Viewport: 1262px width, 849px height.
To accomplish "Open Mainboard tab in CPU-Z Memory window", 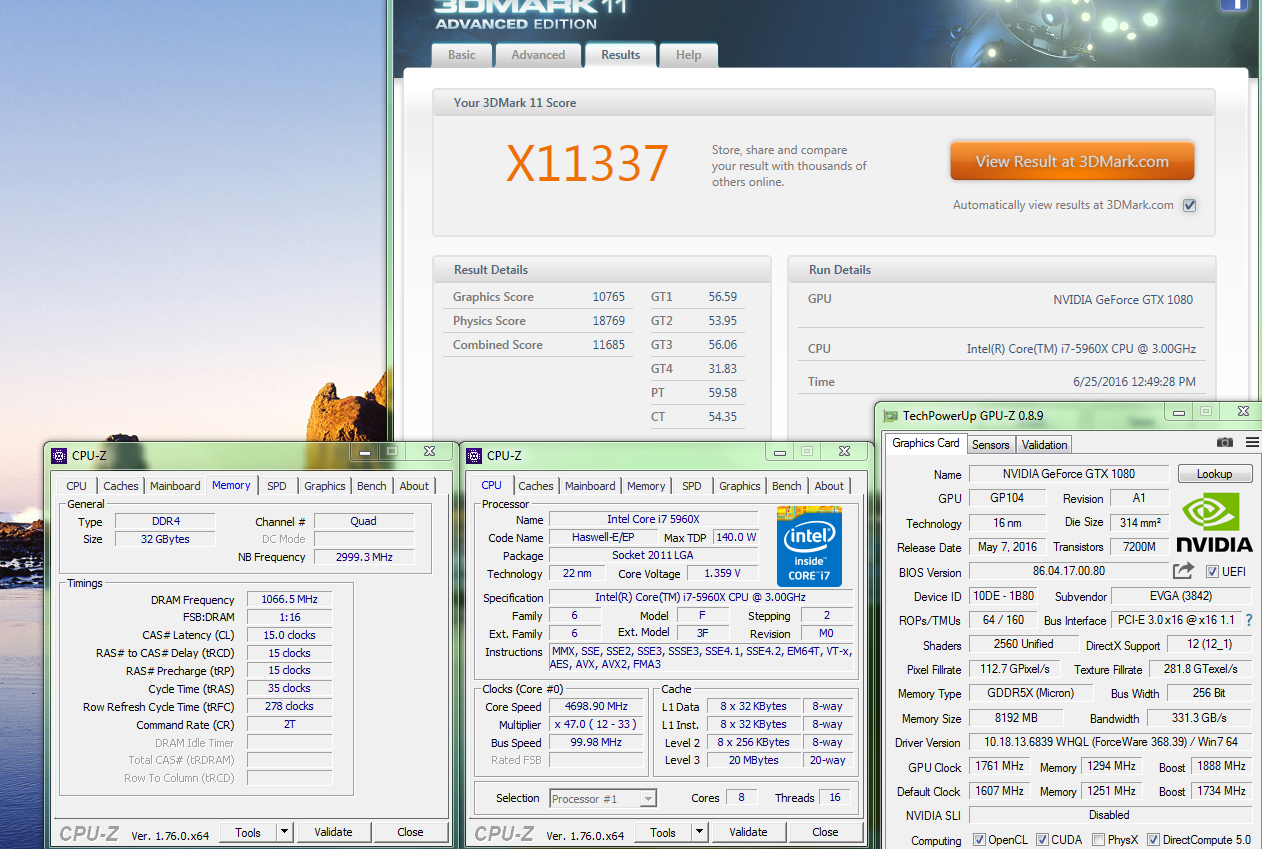I will pyautogui.click(x=175, y=486).
